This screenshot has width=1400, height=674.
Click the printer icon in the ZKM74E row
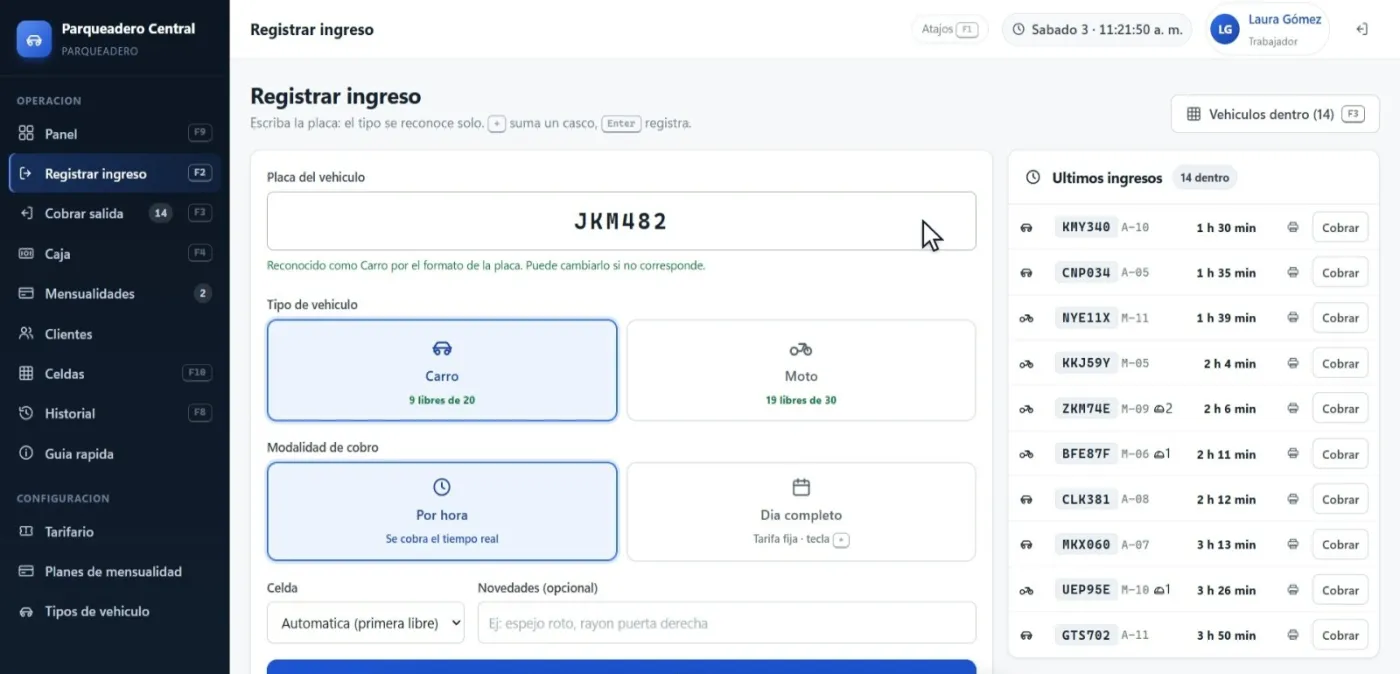pyautogui.click(x=1293, y=408)
